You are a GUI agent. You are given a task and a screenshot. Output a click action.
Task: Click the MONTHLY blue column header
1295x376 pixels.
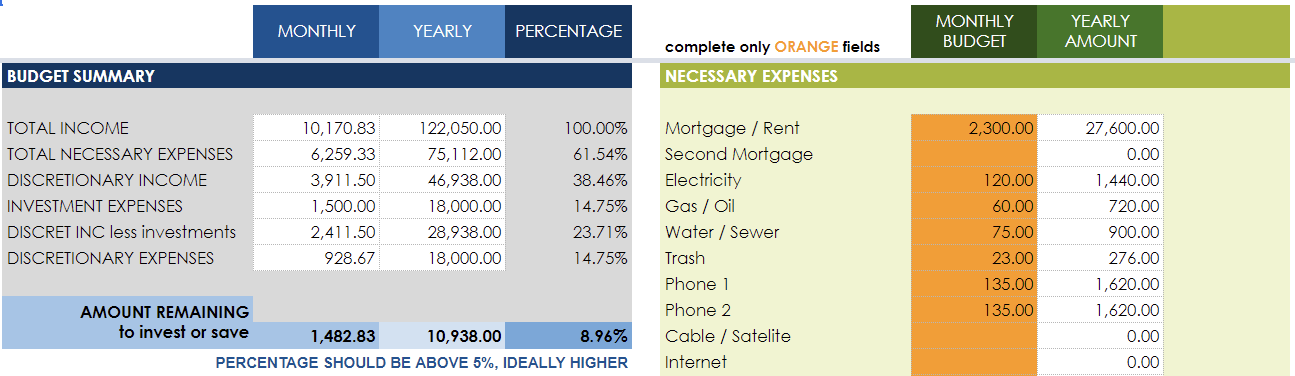316,31
